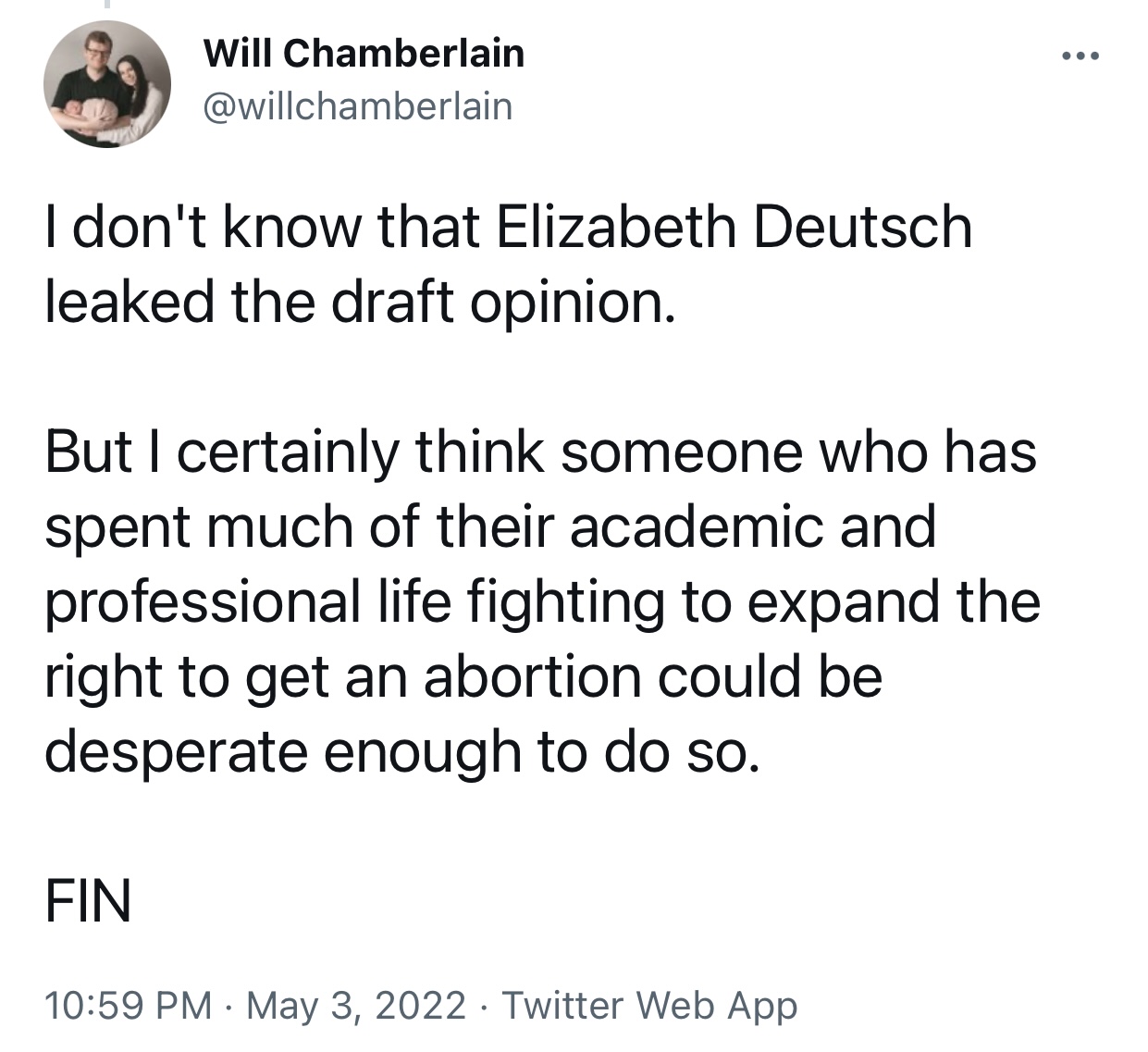Click the phrase 'leaked the draft opinion.'
1148x1052 pixels.
point(355,303)
